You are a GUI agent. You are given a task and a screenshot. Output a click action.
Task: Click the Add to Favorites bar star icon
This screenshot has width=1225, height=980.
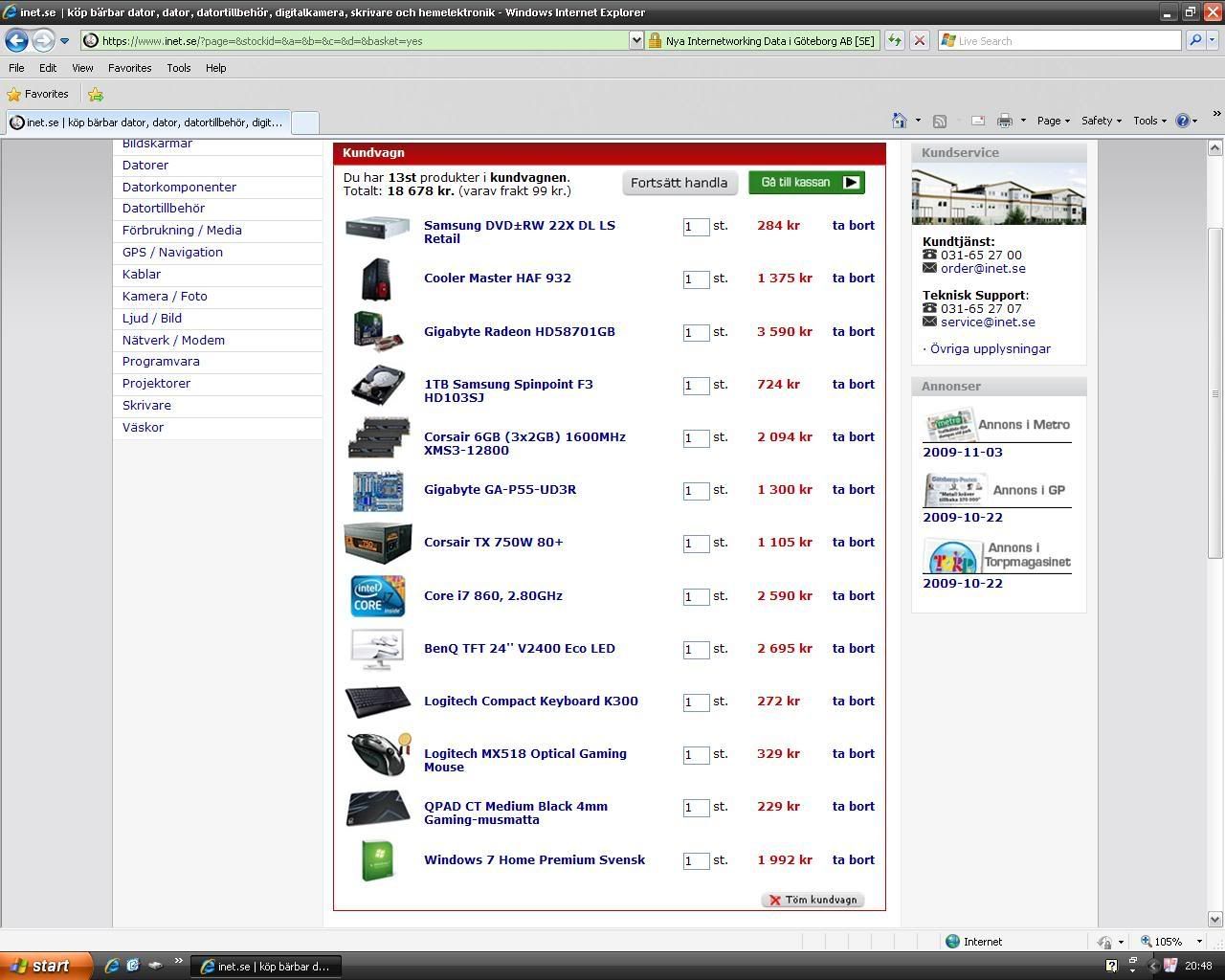coord(96,94)
